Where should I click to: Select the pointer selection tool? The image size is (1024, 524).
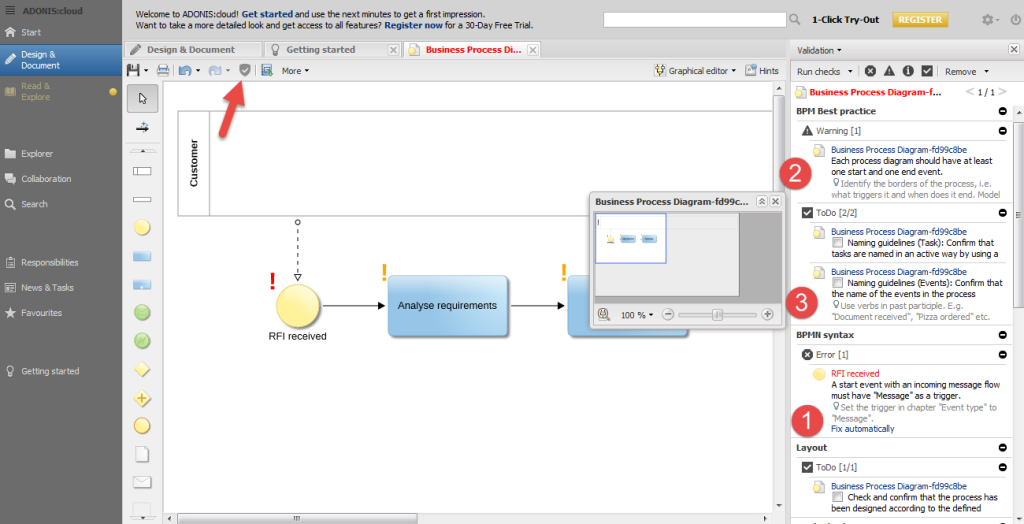[142, 99]
